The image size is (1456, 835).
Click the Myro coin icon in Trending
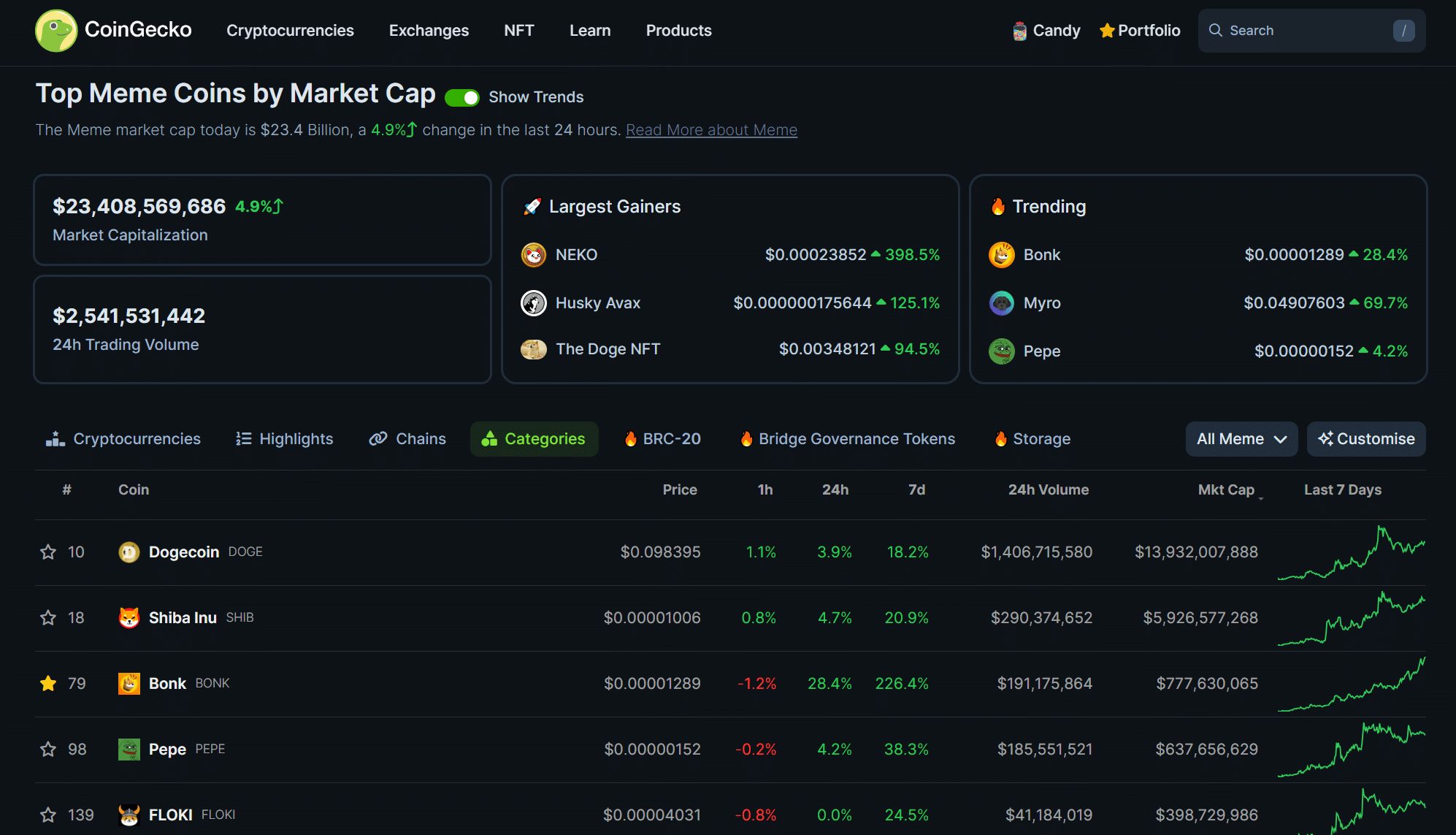click(1002, 303)
